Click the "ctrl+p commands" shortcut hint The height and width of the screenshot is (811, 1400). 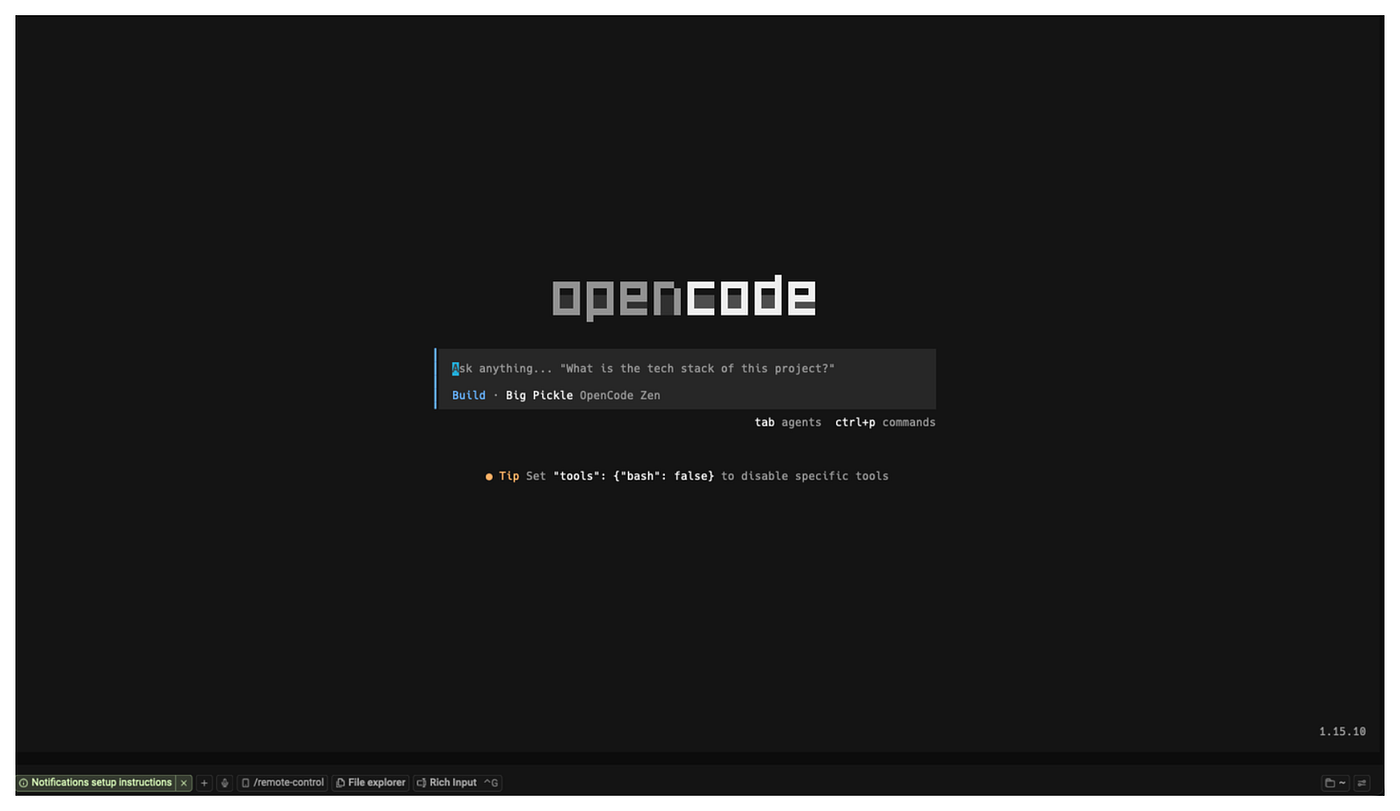pos(885,422)
